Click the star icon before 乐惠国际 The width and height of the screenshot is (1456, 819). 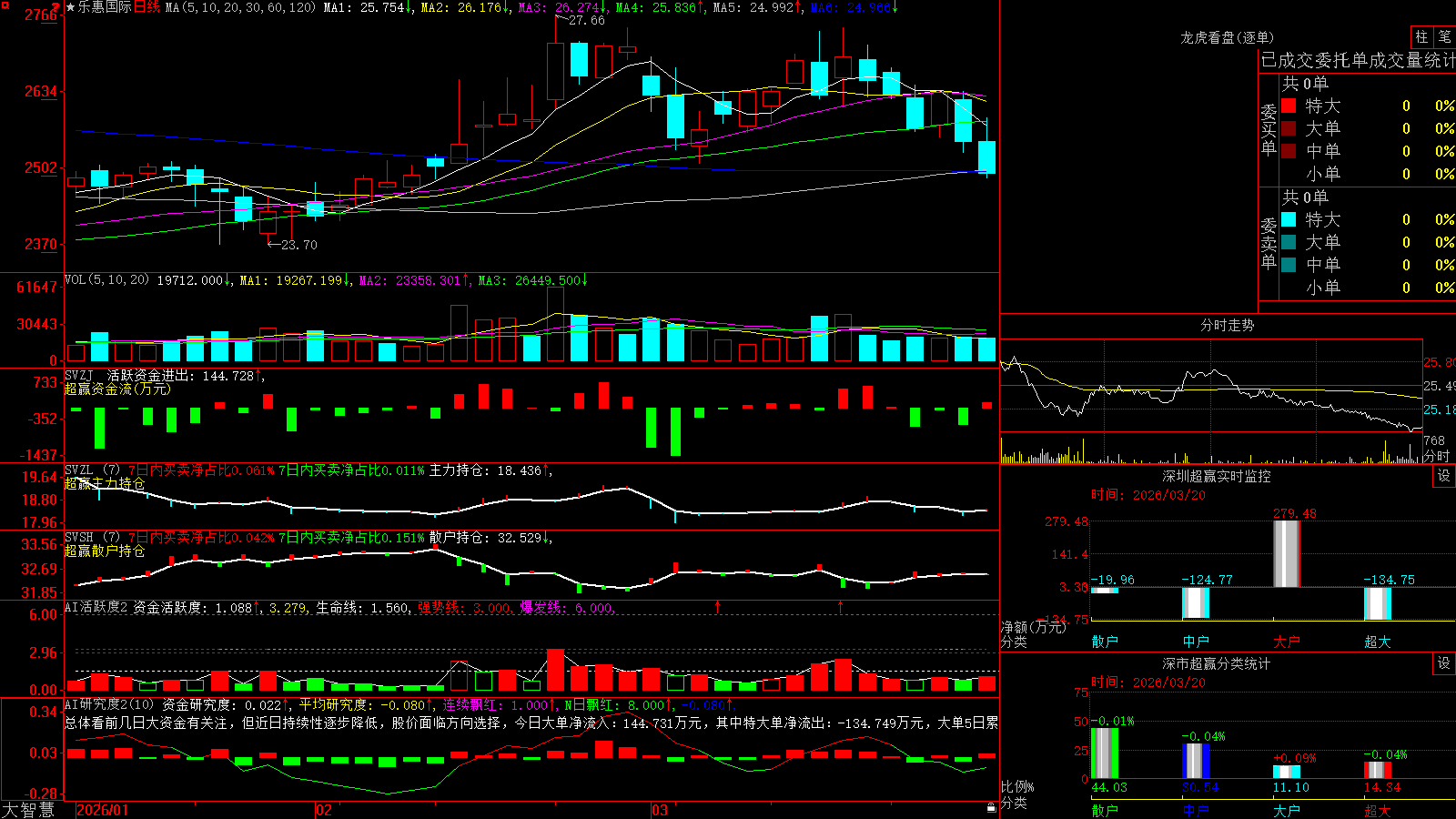tap(70, 7)
